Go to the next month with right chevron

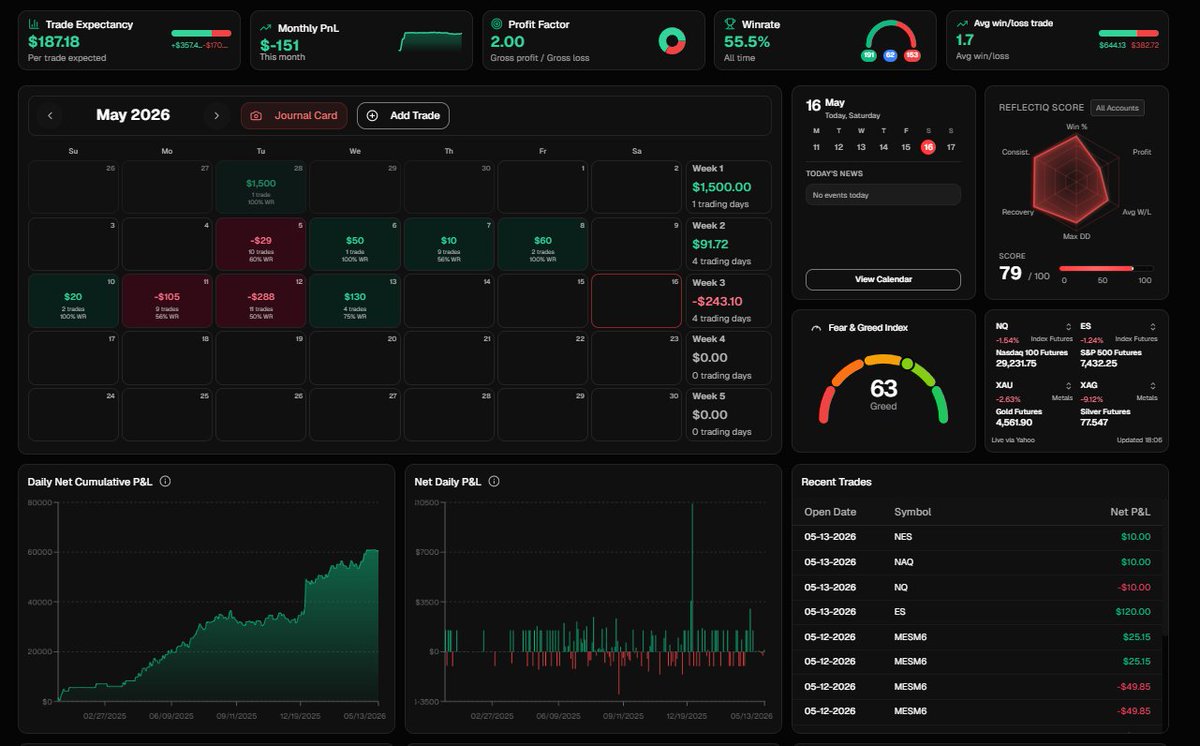click(216, 116)
